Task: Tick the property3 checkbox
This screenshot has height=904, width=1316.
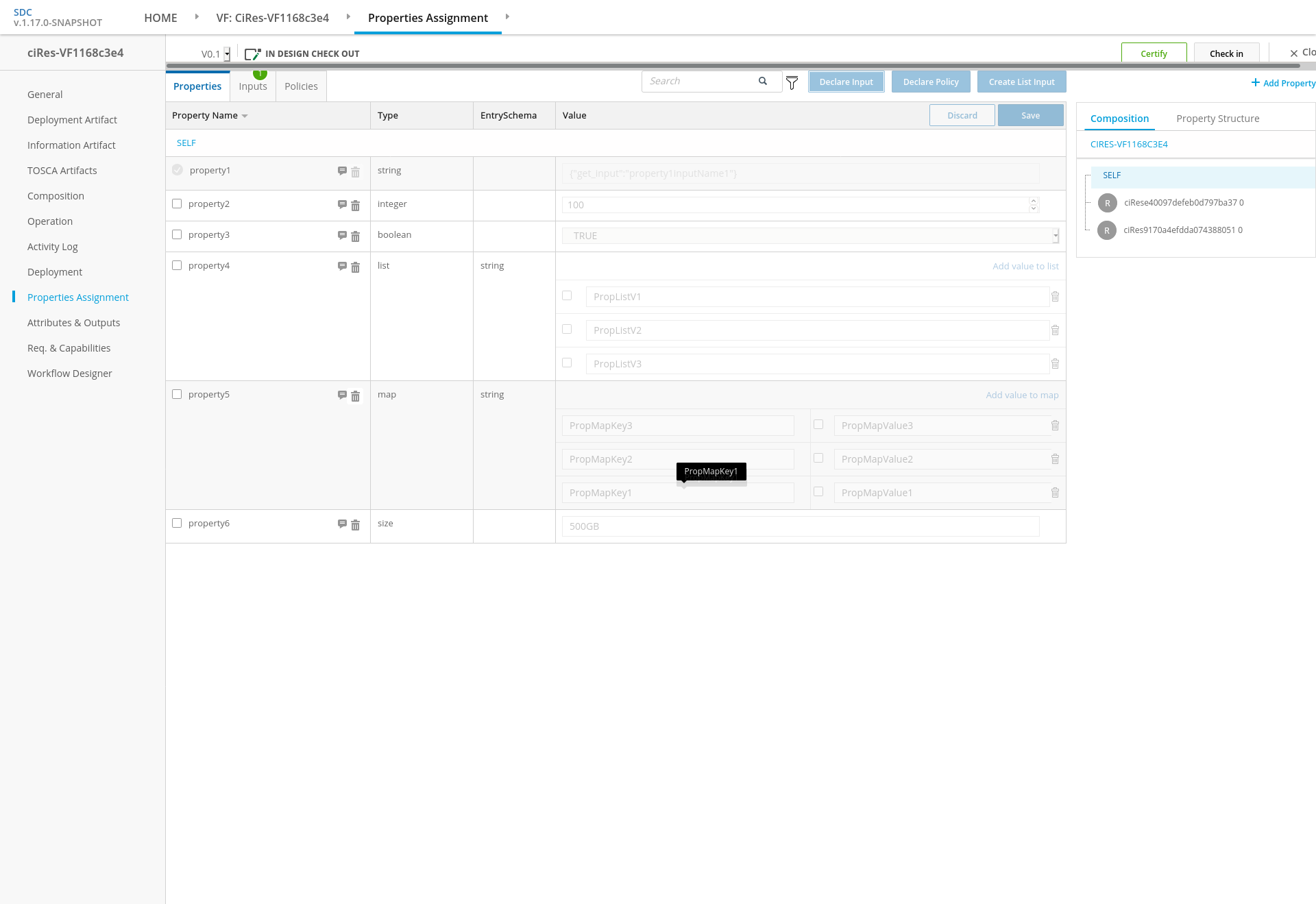Action: pyautogui.click(x=177, y=234)
